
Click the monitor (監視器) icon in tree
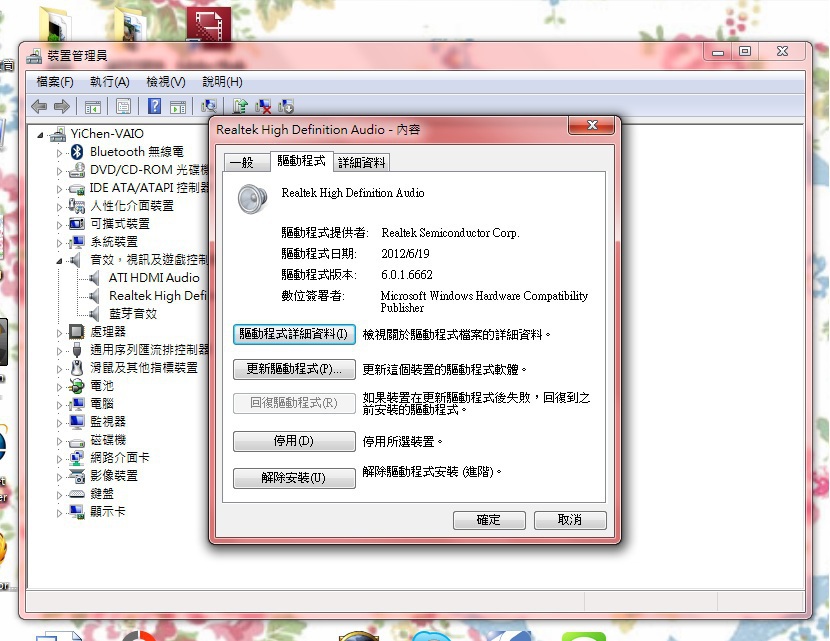coord(77,422)
